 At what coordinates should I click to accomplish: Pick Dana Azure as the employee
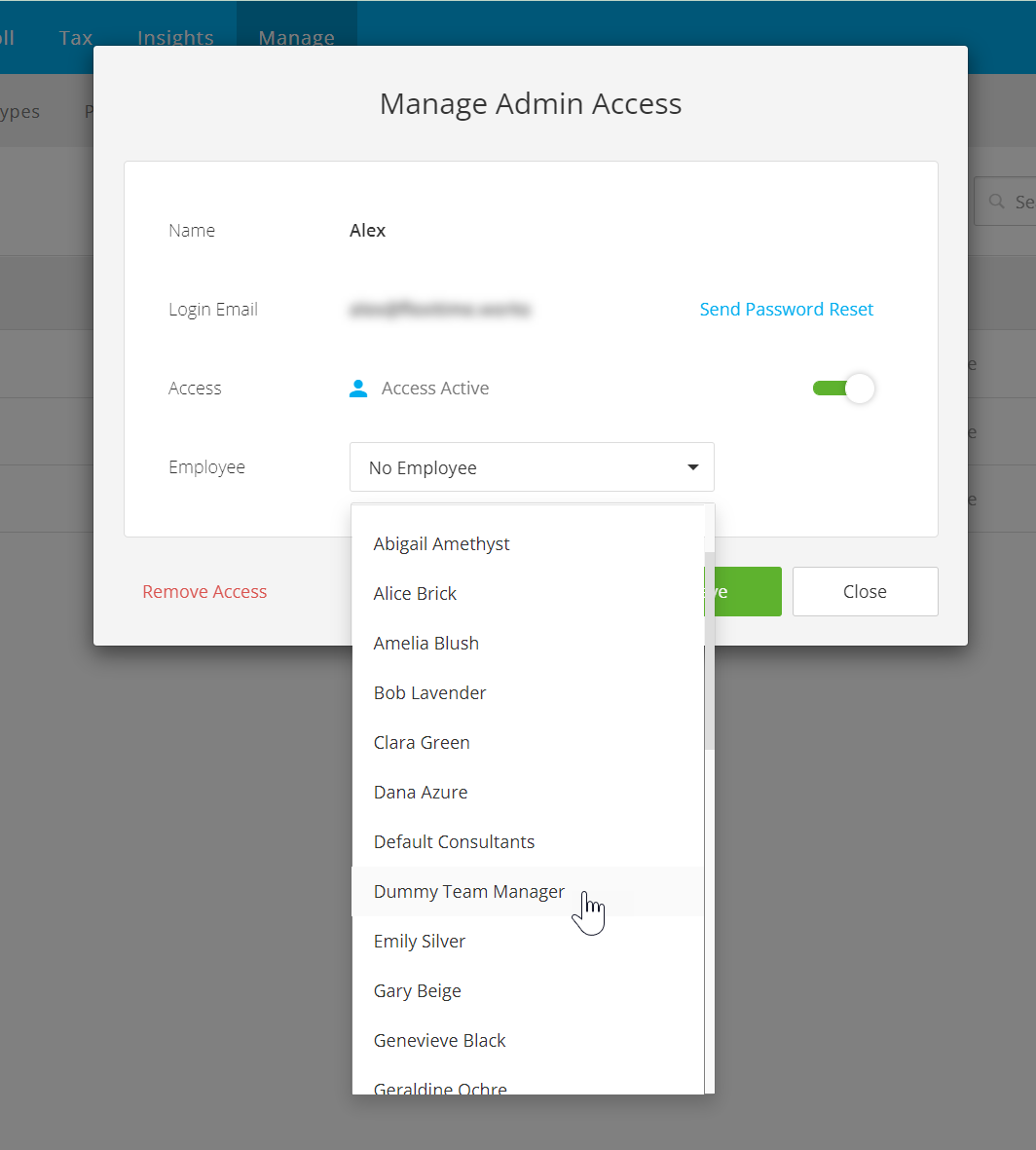[528, 792]
